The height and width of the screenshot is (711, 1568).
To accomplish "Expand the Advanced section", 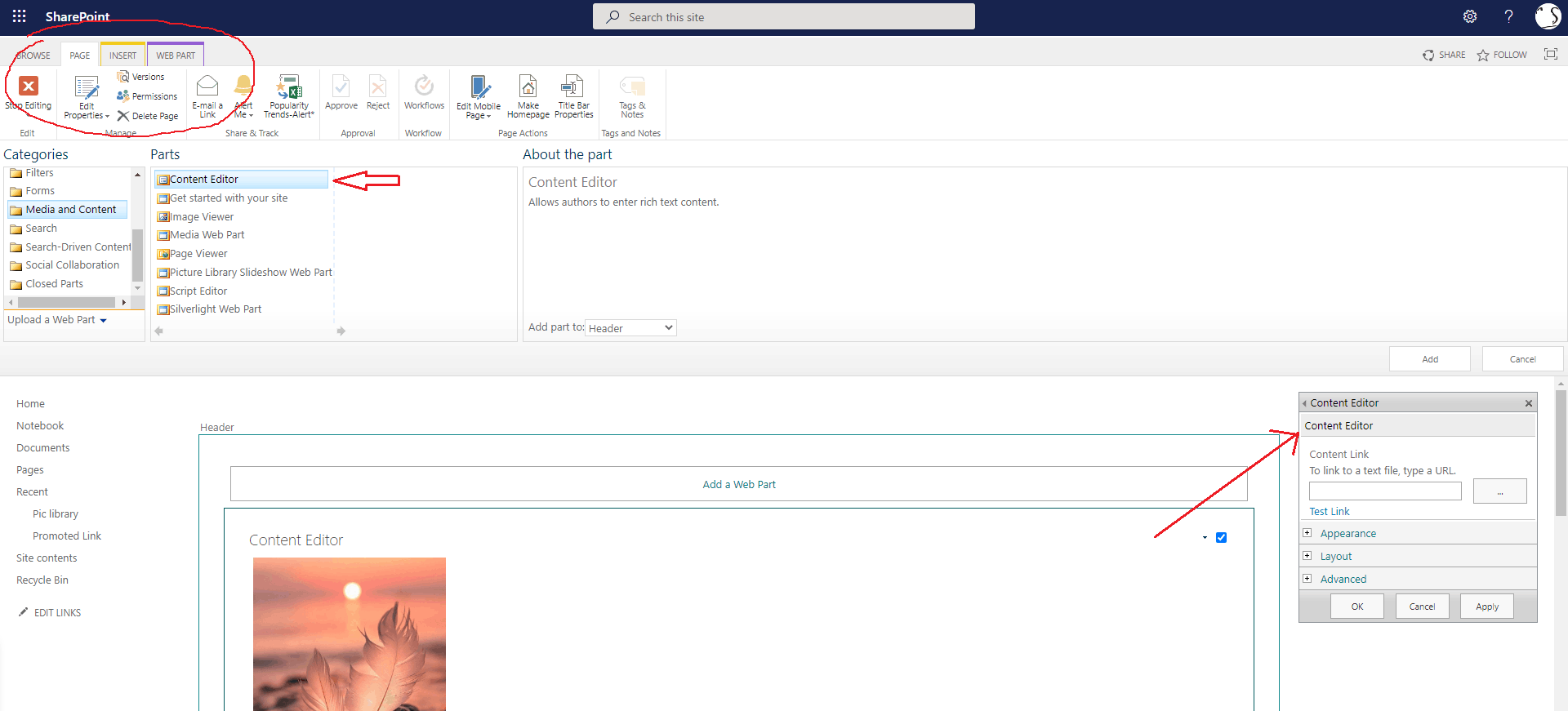I will click(1307, 579).
